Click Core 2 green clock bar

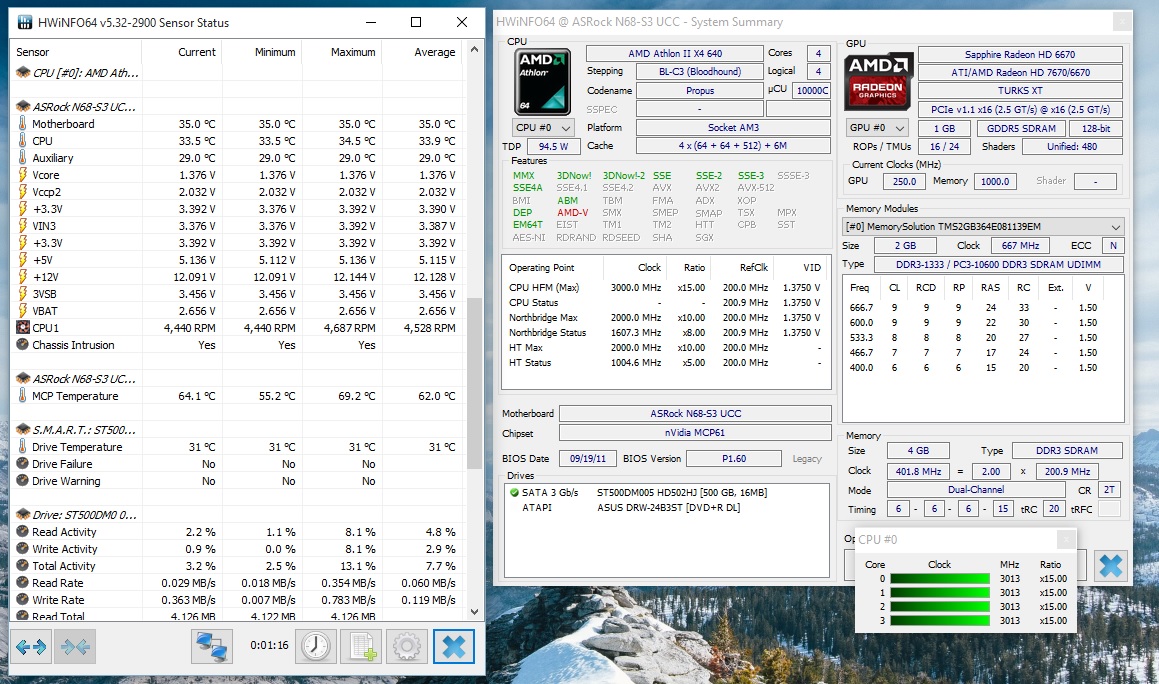939,606
